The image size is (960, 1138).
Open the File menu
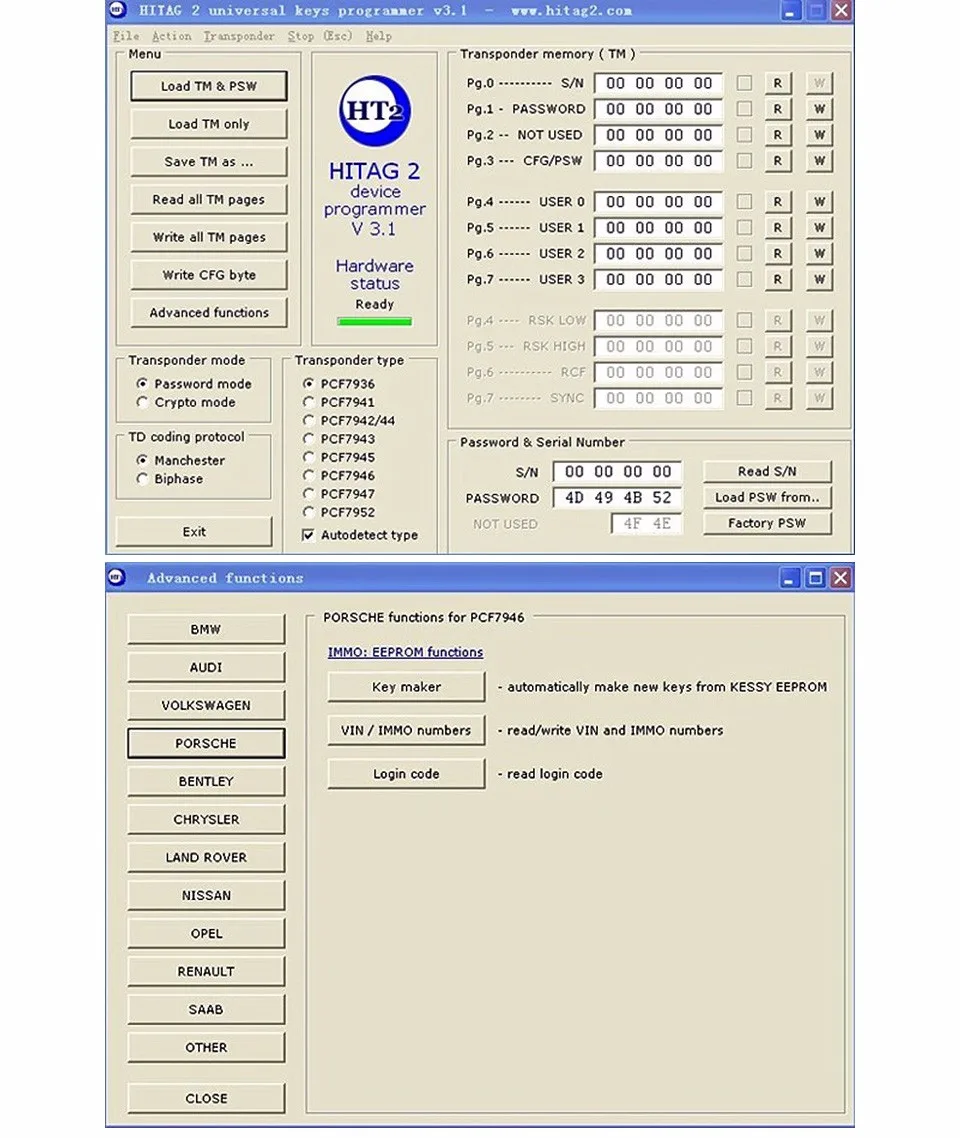click(126, 36)
